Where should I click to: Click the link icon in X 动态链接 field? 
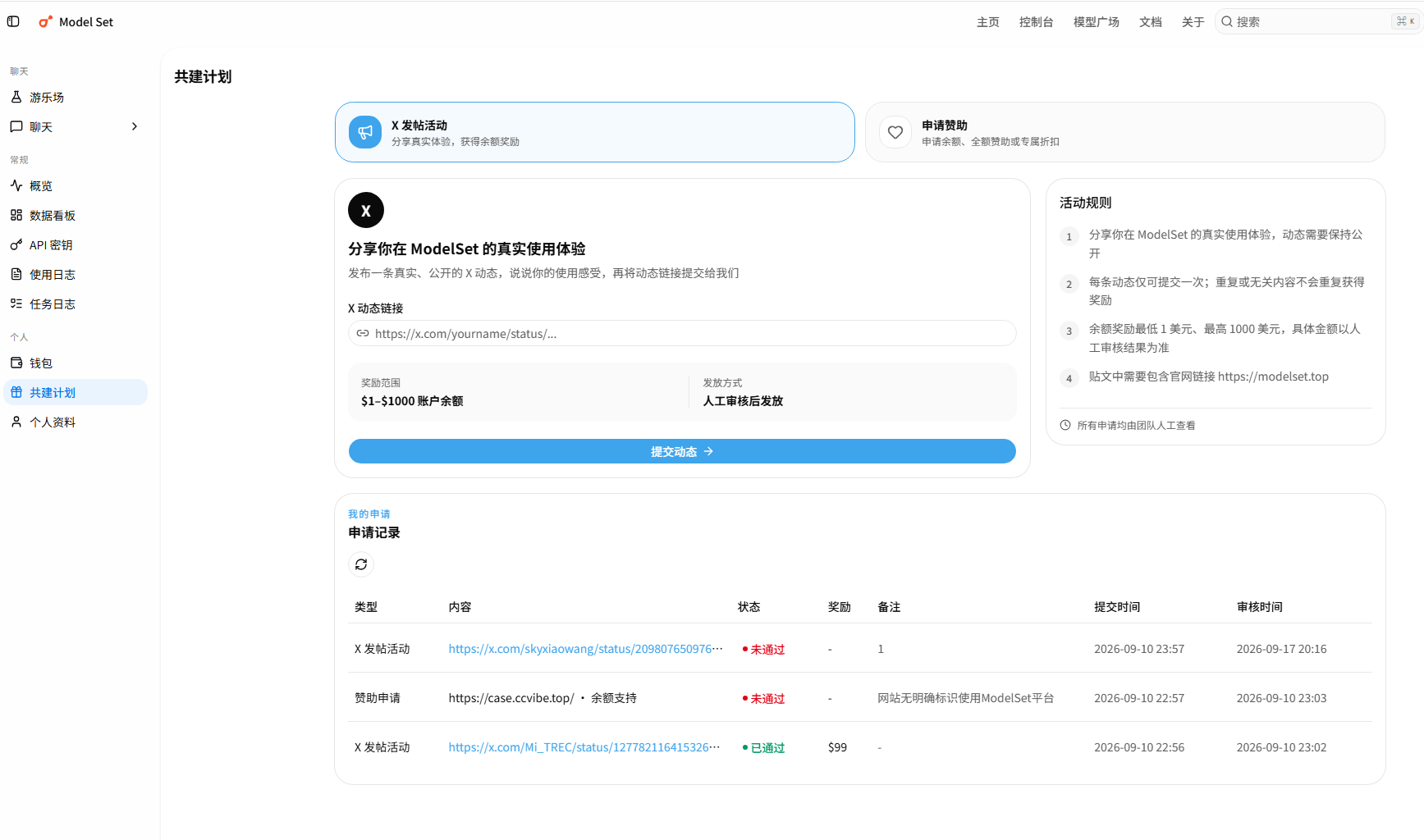[x=363, y=333]
